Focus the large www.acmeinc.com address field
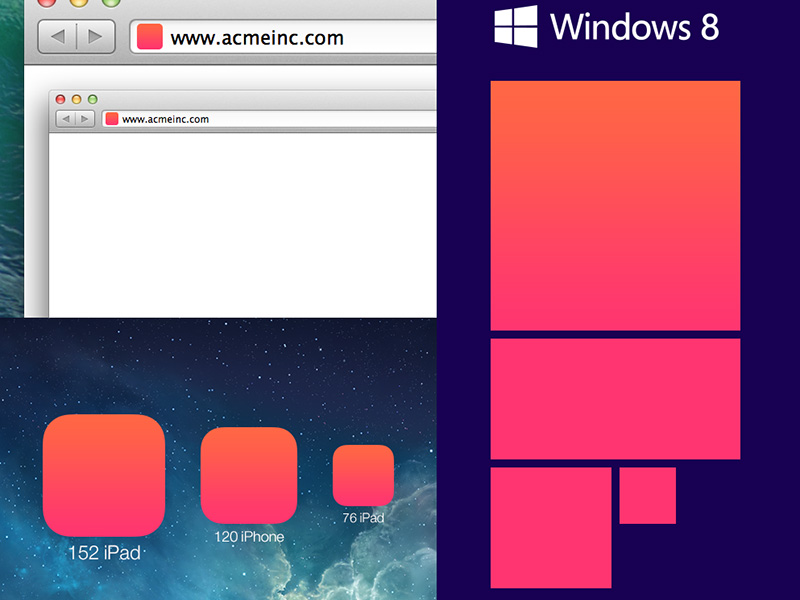This screenshot has width=800, height=600. click(290, 39)
